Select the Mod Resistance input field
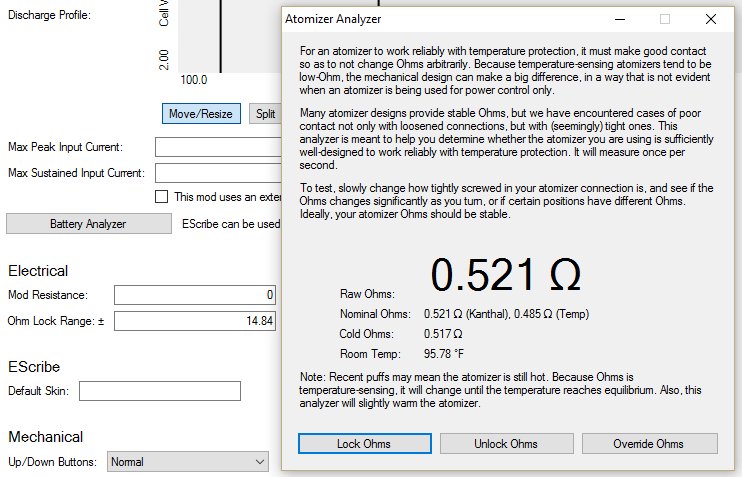The height and width of the screenshot is (477, 742). point(195,295)
